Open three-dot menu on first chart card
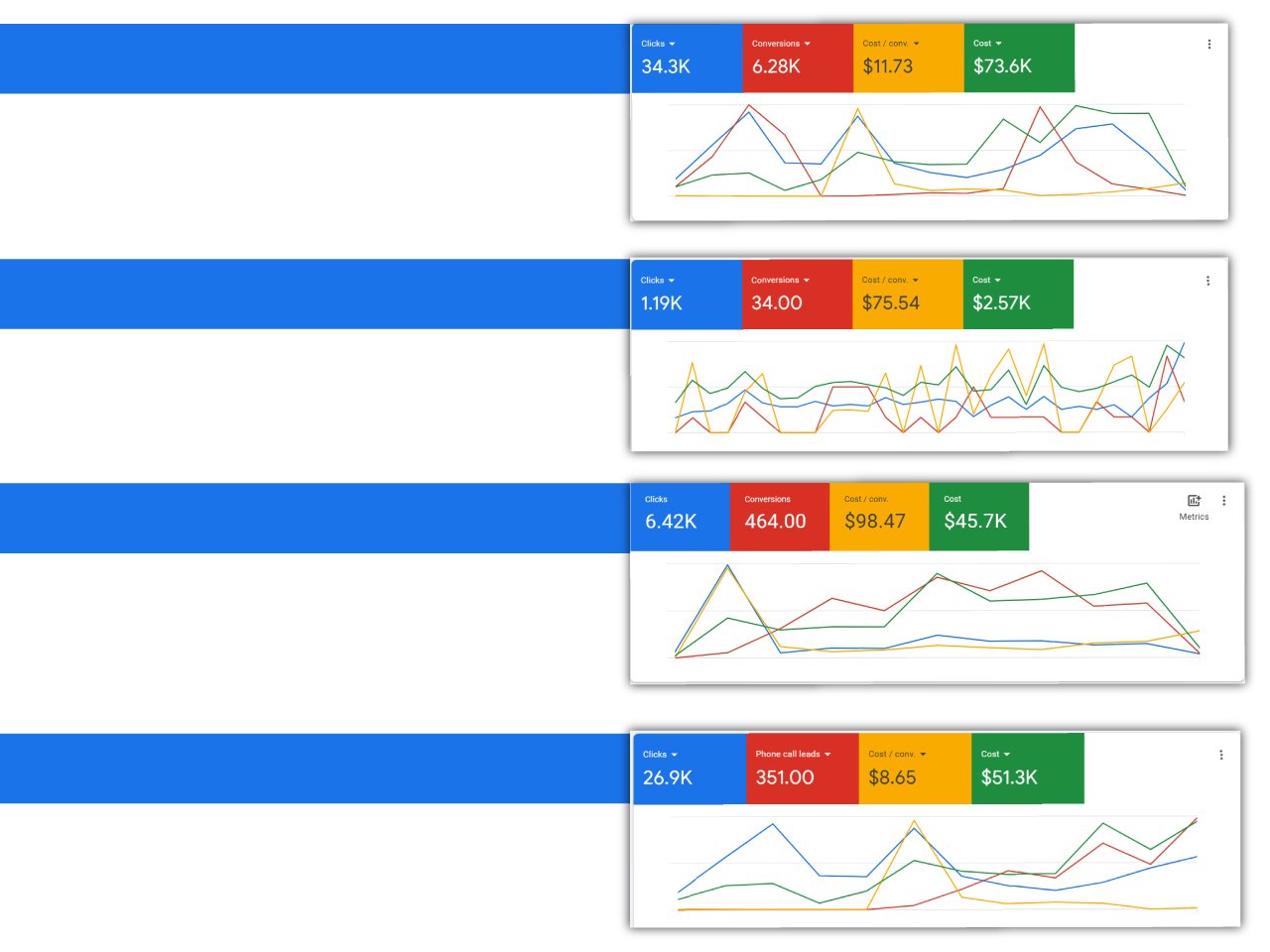The width and height of the screenshot is (1270, 952). [1208, 44]
